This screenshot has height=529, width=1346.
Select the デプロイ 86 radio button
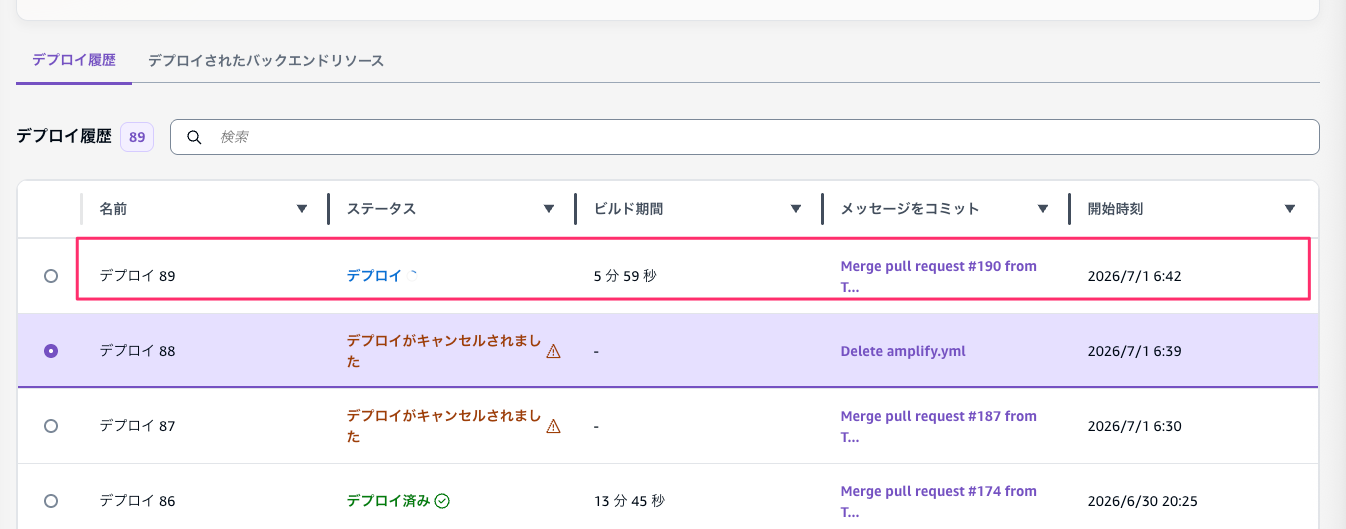click(51, 501)
